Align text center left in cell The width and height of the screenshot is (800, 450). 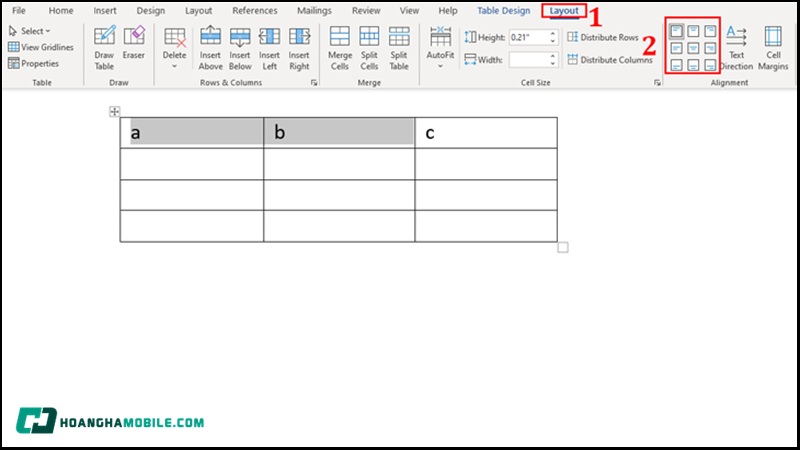(676, 48)
